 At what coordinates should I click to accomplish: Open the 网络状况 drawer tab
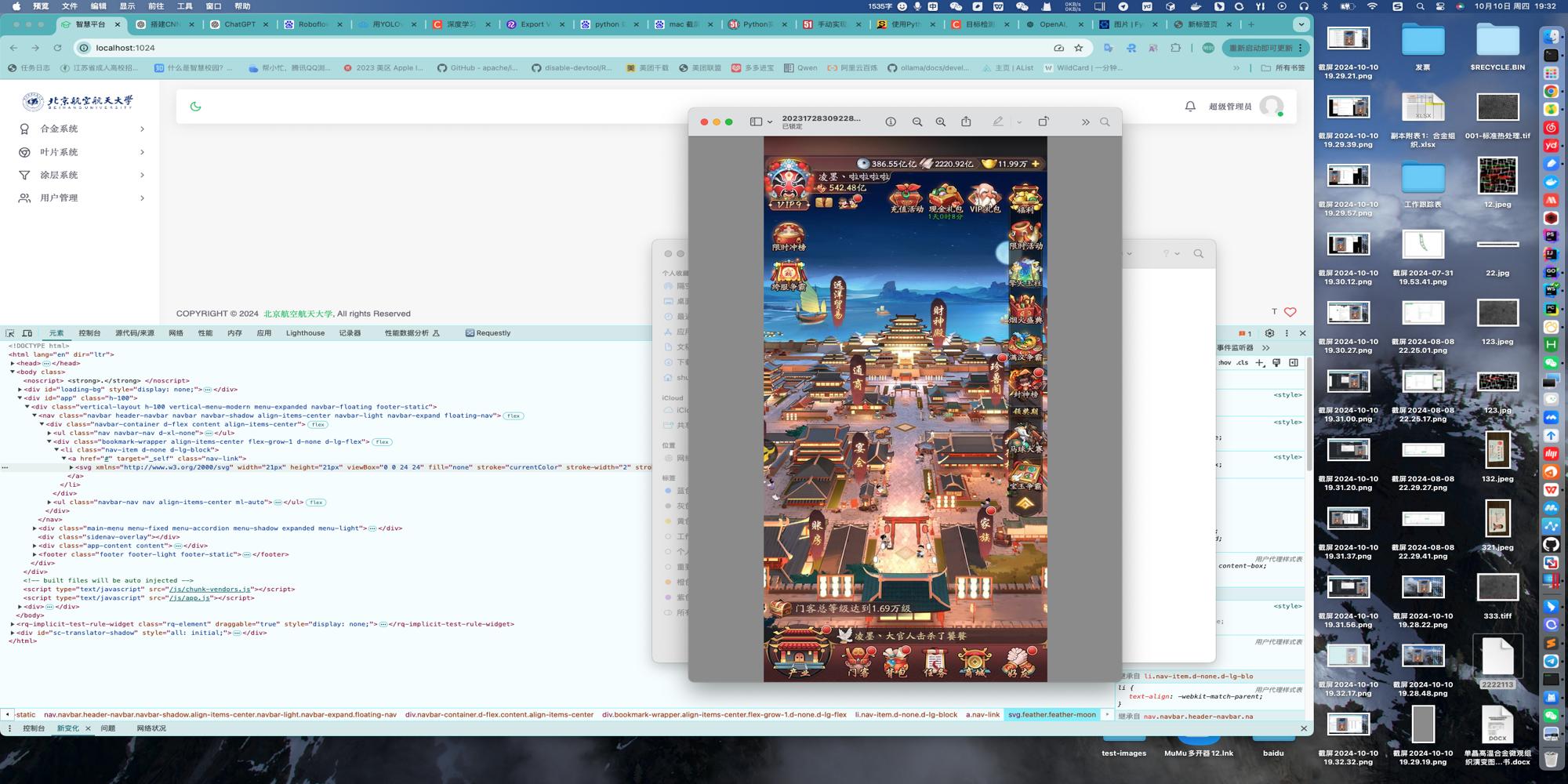(151, 728)
